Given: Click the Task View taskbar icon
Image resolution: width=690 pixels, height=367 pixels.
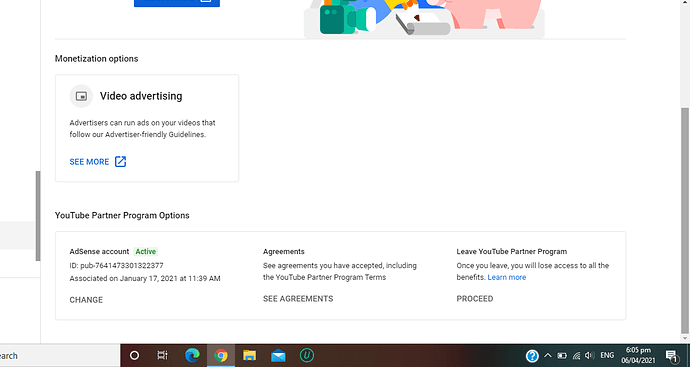Looking at the screenshot, I should tap(162, 355).
